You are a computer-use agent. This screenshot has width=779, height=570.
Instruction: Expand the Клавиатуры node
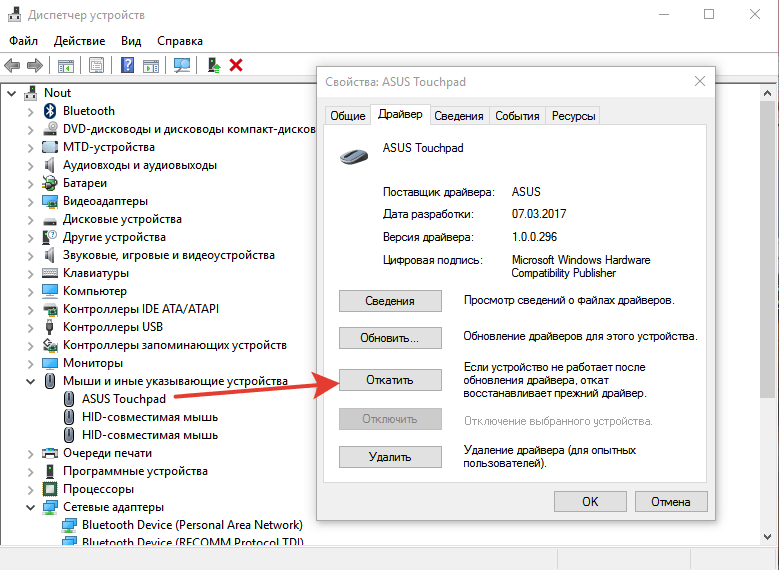coord(30,274)
